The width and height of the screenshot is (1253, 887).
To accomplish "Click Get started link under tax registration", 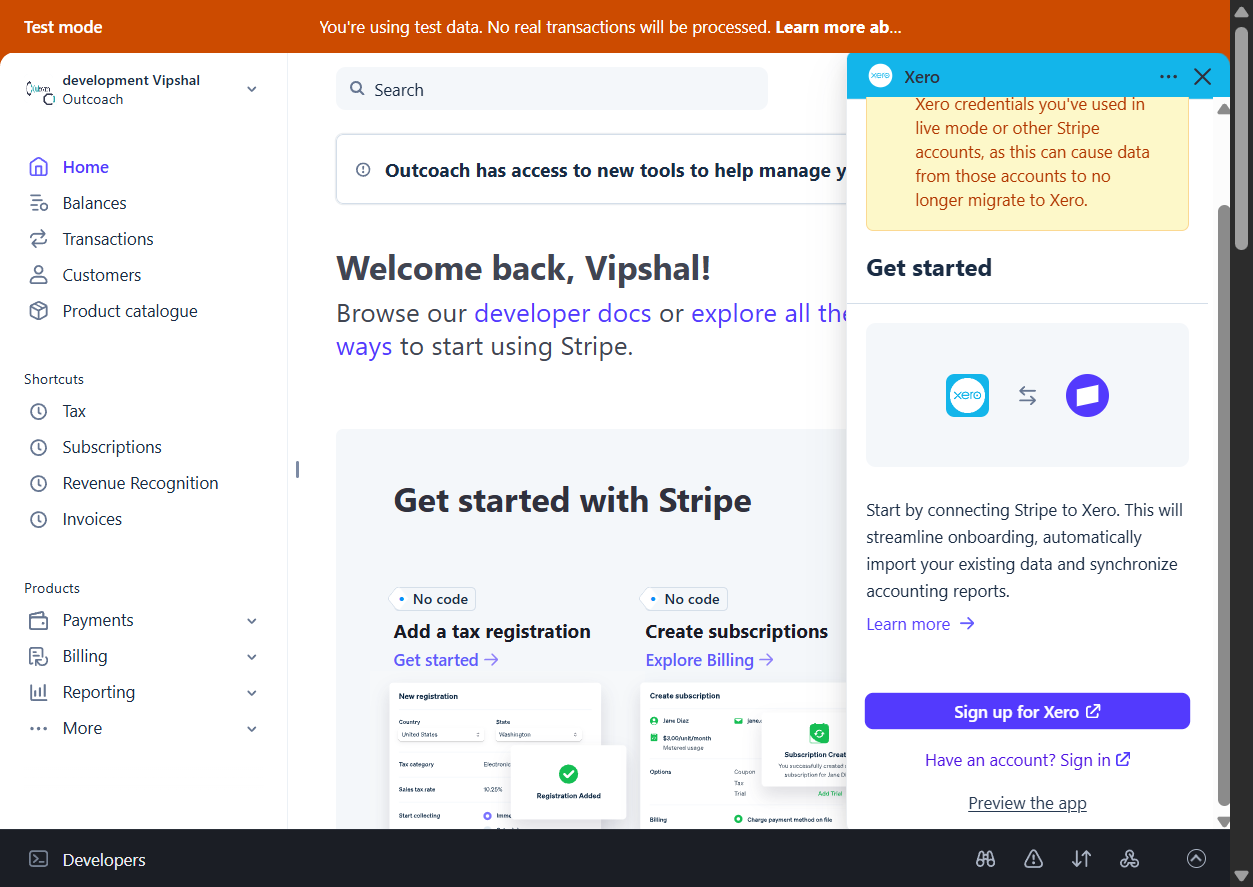I will pos(446,660).
